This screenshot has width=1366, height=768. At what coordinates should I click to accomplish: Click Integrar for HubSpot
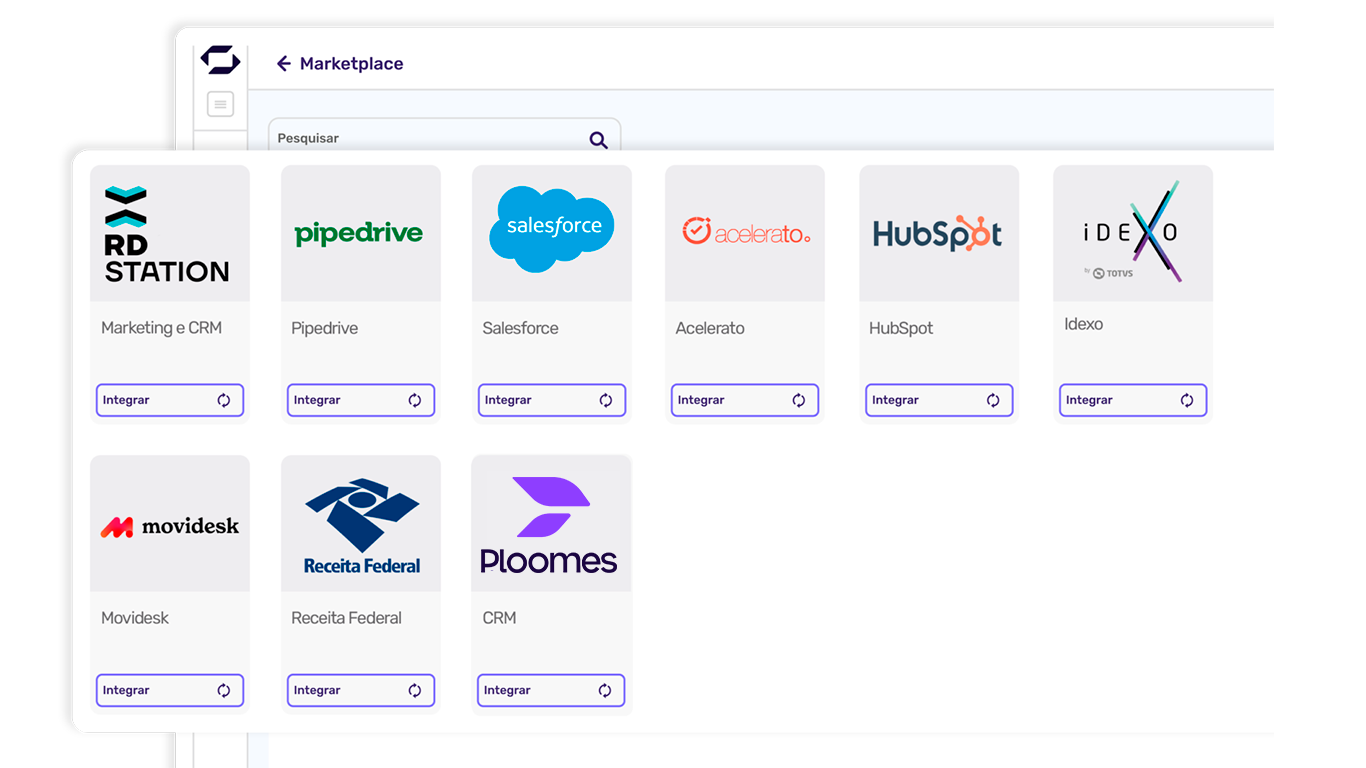point(939,400)
